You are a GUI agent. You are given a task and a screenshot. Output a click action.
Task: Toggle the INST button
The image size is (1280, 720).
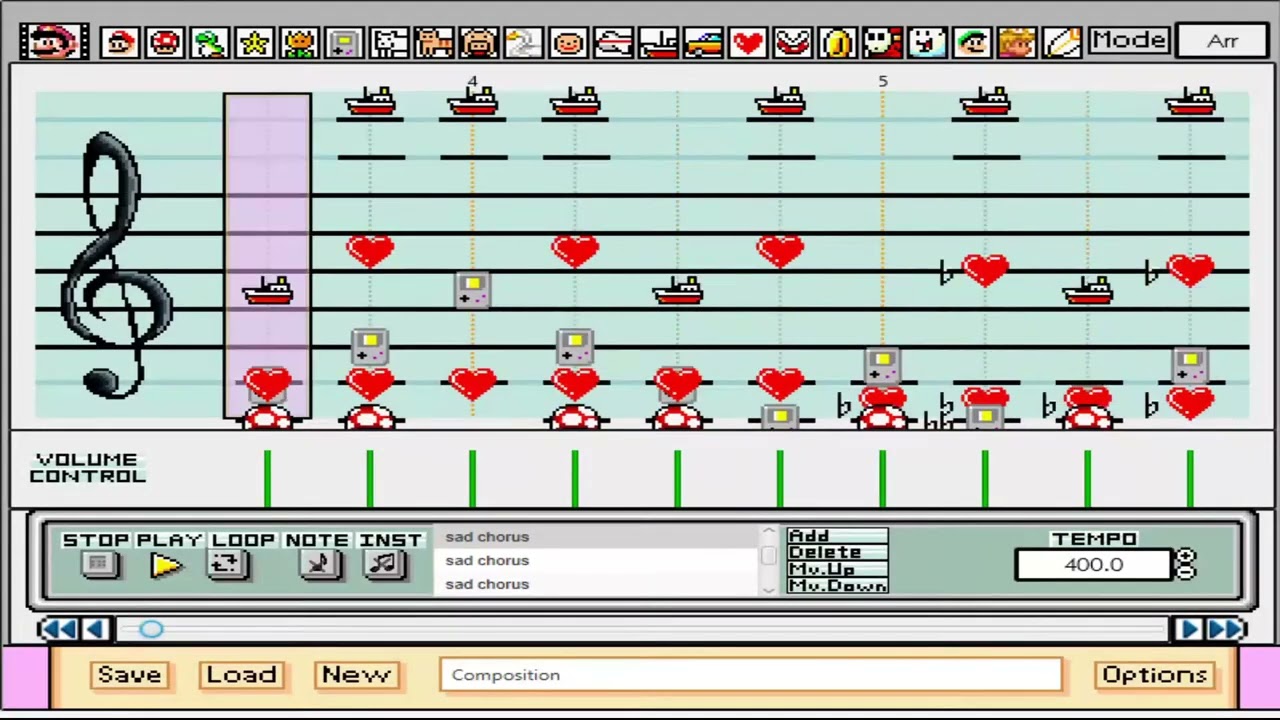[386, 565]
